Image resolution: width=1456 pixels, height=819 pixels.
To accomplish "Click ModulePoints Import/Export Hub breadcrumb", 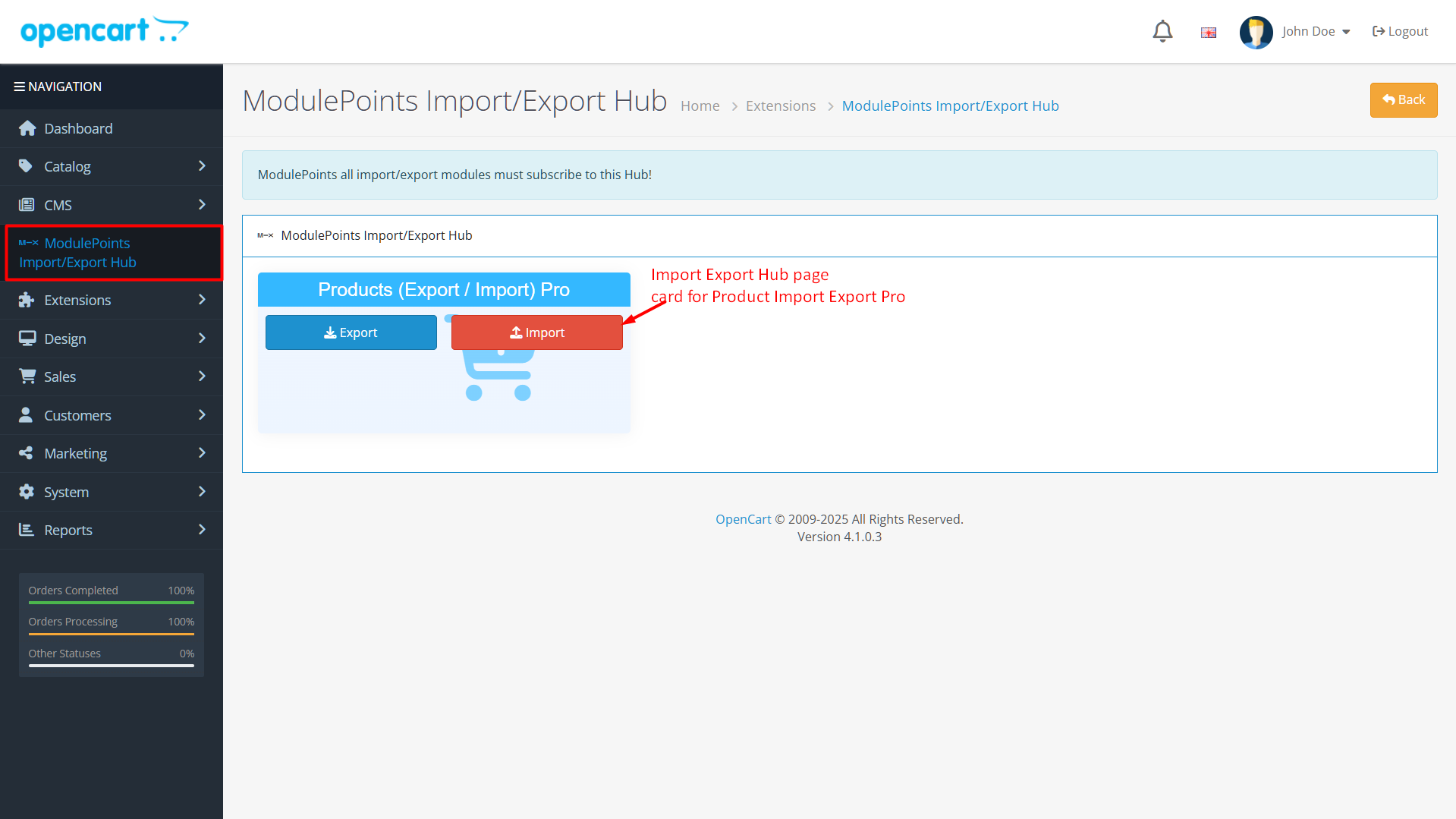I will click(950, 106).
